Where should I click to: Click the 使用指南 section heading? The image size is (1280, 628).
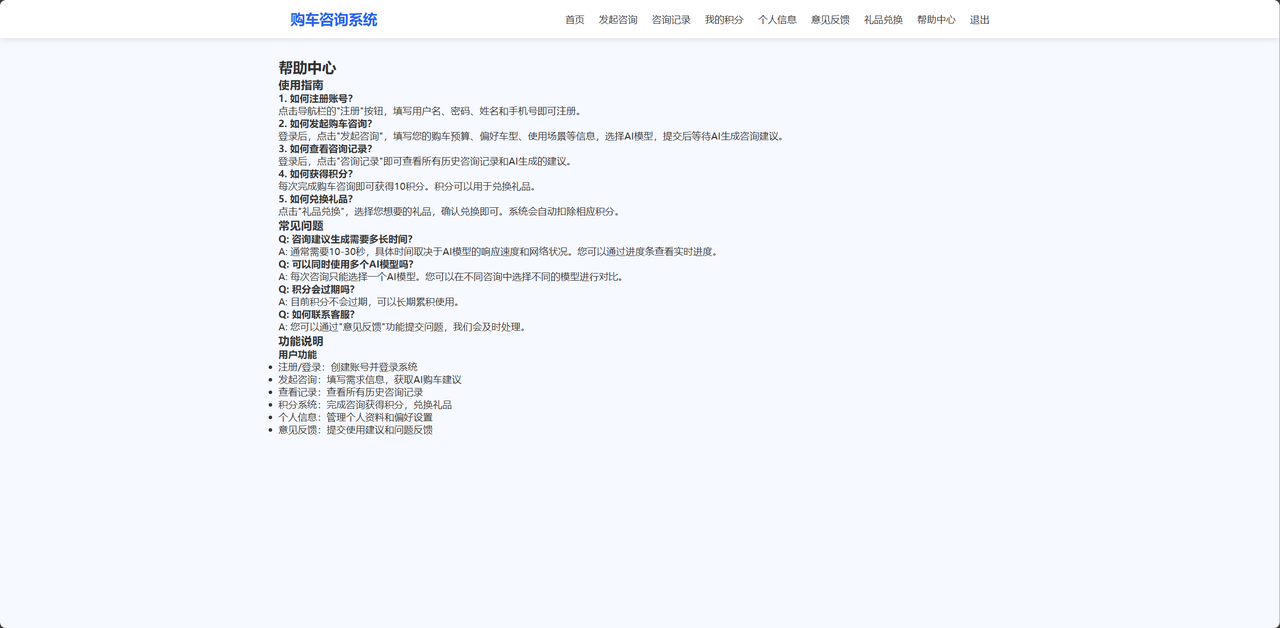pyautogui.click(x=301, y=86)
